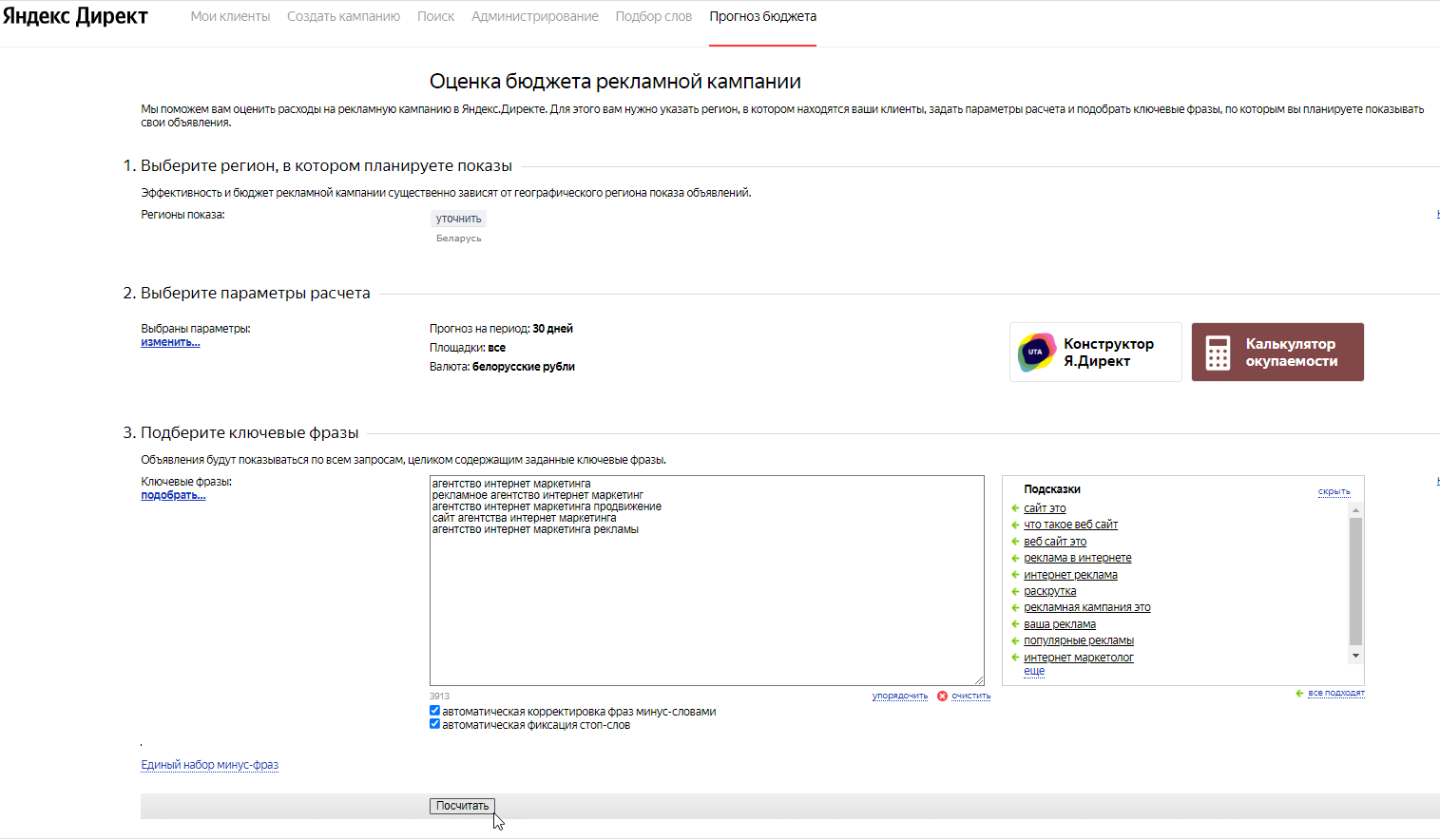Click the Яндекс Директ logo

point(75,16)
